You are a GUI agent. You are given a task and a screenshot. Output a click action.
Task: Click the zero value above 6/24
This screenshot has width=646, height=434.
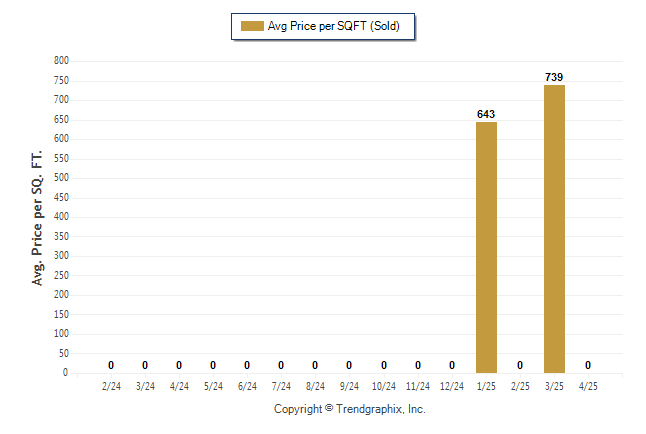247,365
